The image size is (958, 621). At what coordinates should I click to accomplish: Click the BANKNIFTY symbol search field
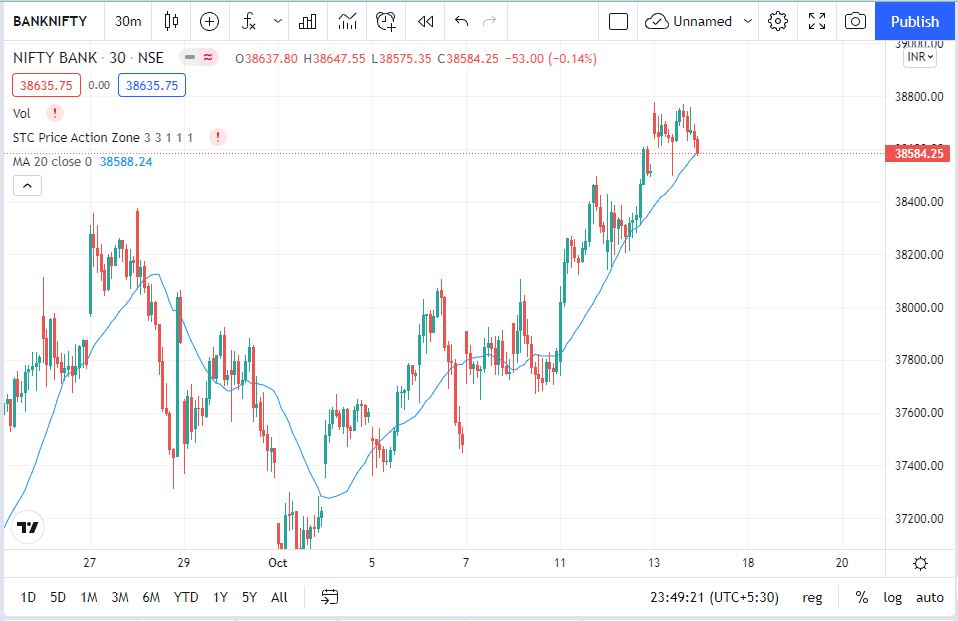tap(50, 21)
